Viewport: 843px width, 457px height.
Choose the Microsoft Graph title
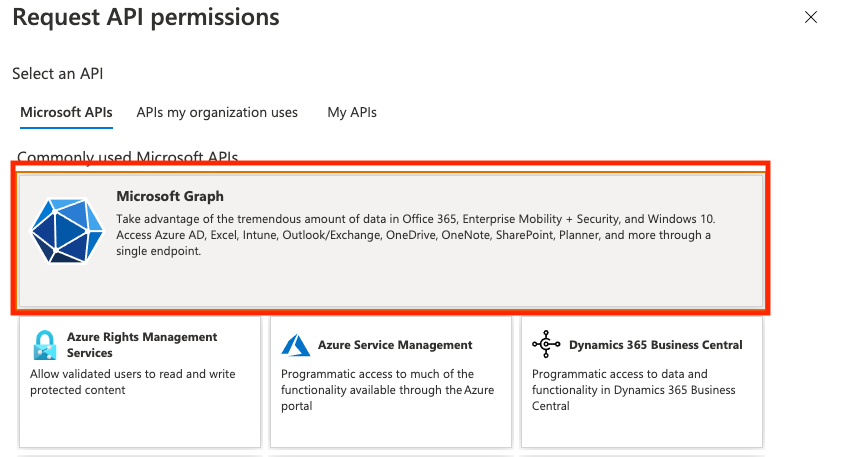point(170,196)
